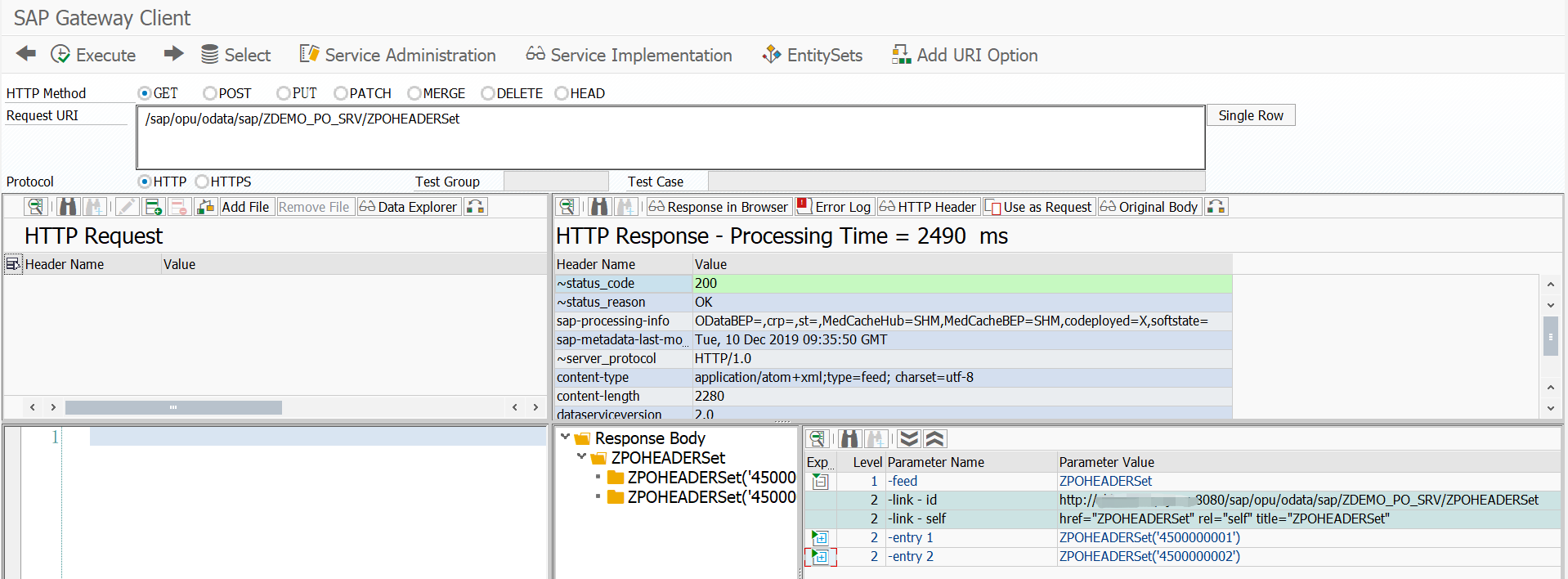Click the Add File button
1568x579 pixels.
245,207
